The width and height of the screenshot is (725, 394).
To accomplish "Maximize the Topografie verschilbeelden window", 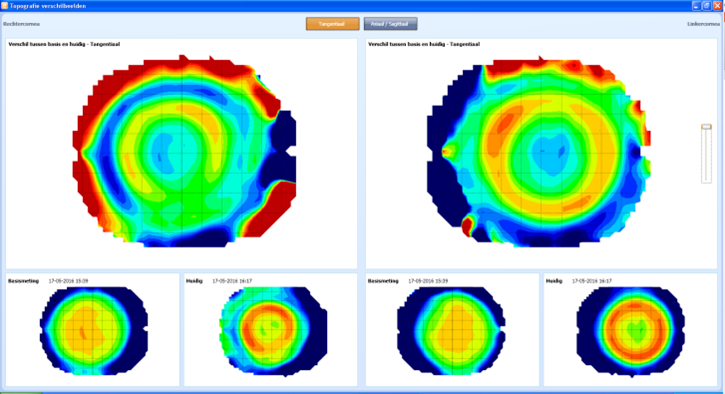I will [x=707, y=6].
